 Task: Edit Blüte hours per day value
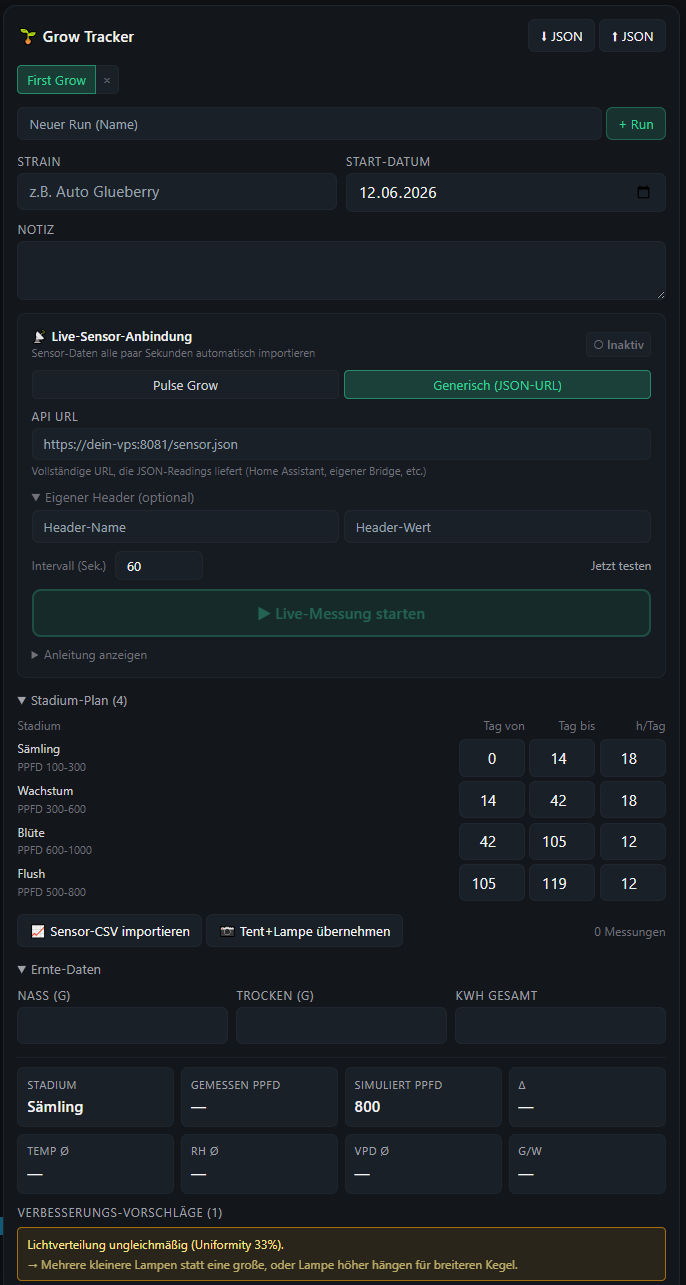pos(633,842)
